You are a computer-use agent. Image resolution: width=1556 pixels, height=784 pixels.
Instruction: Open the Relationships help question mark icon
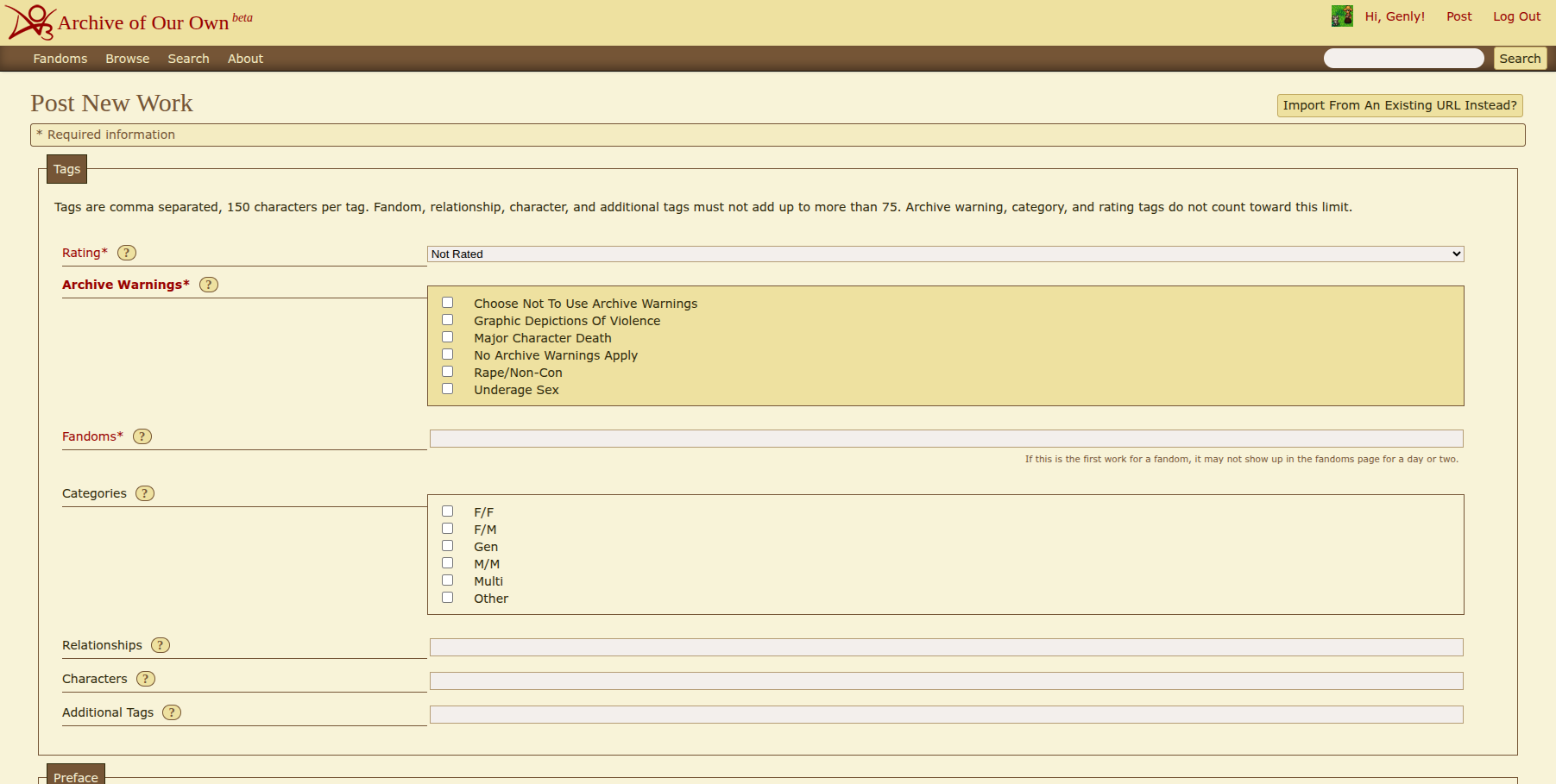click(161, 645)
